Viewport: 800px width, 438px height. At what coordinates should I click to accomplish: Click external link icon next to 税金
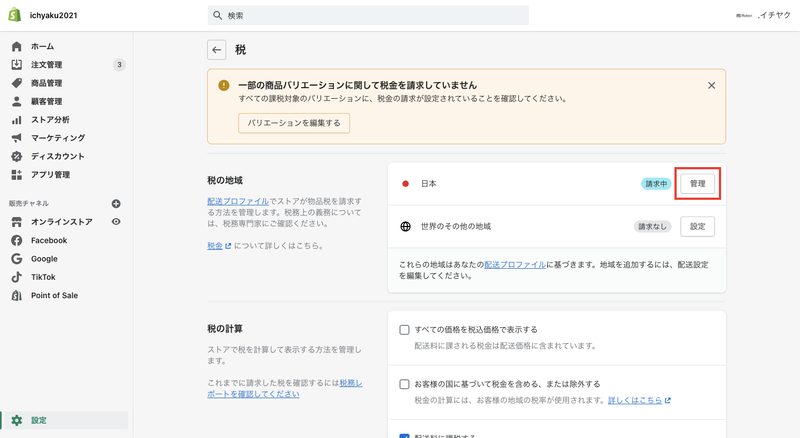click(228, 246)
